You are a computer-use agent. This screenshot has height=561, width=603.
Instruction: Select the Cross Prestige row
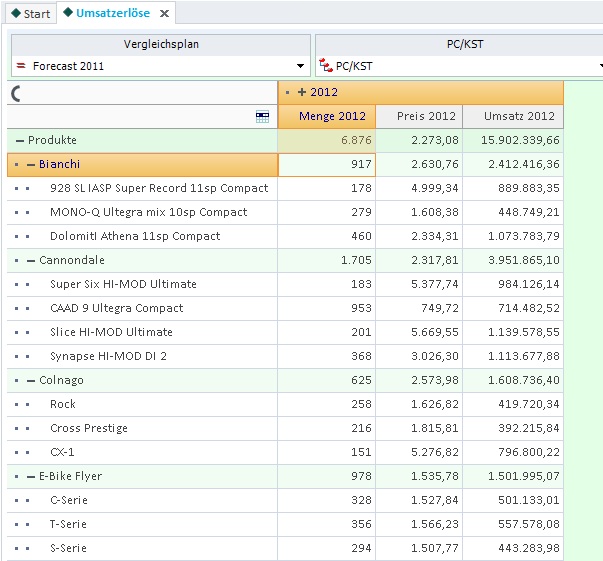click(x=142, y=428)
